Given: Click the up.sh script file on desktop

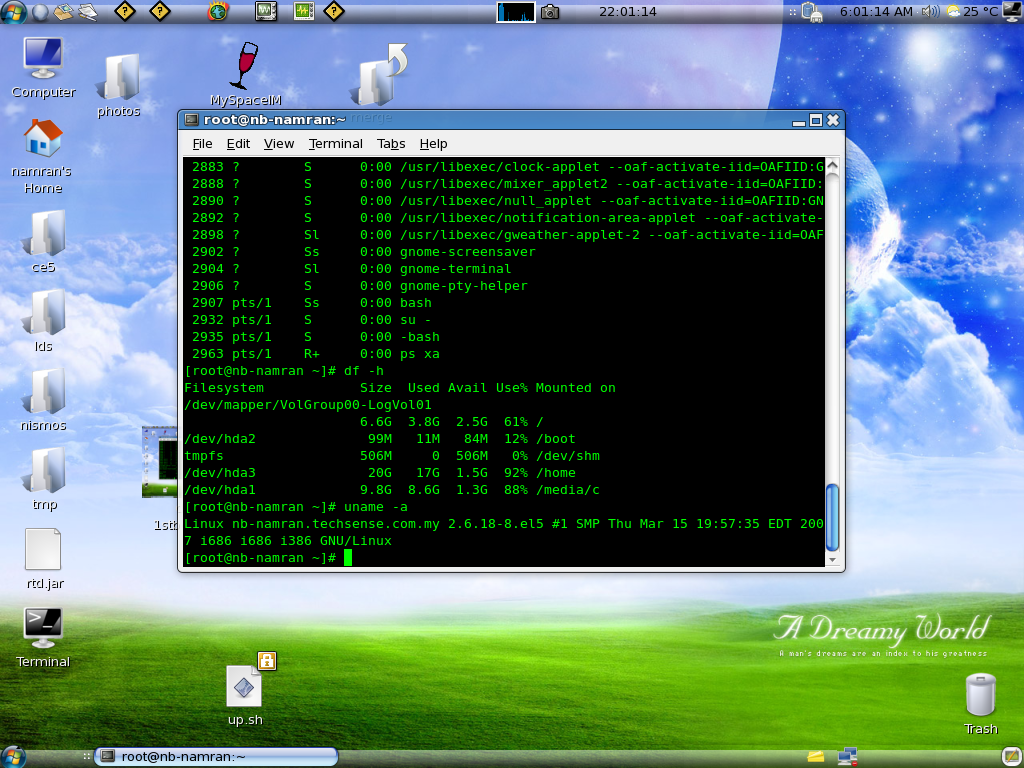Looking at the screenshot, I should [244, 688].
